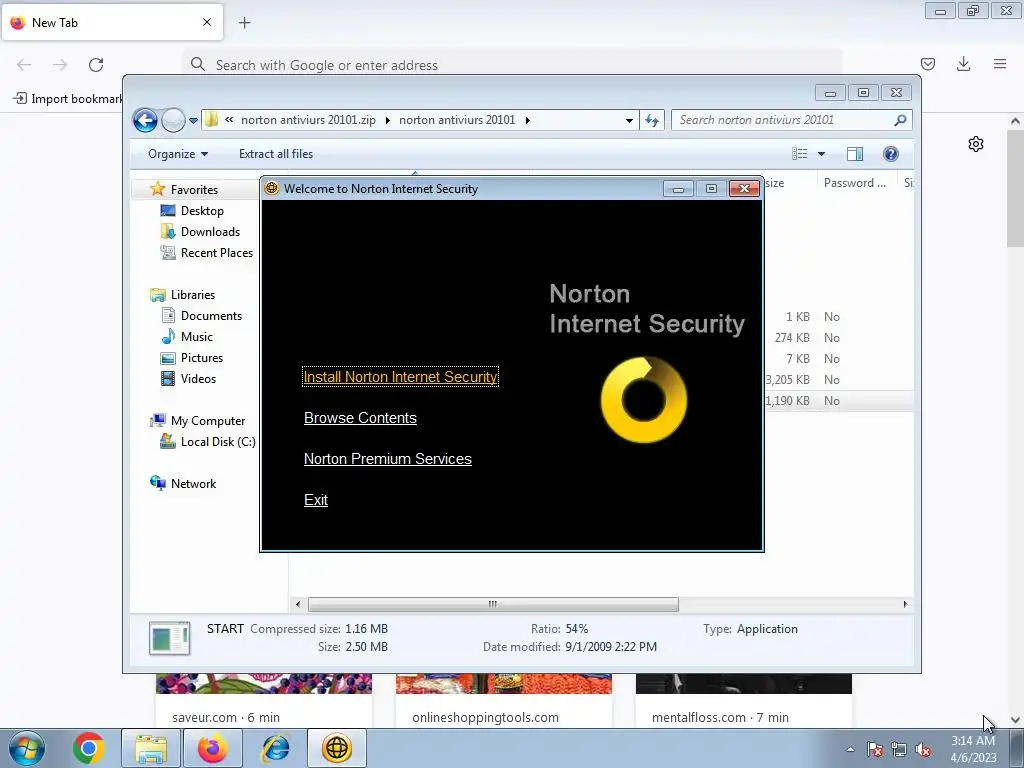Toggle the preview pane icon
1024x768 pixels.
855,154
